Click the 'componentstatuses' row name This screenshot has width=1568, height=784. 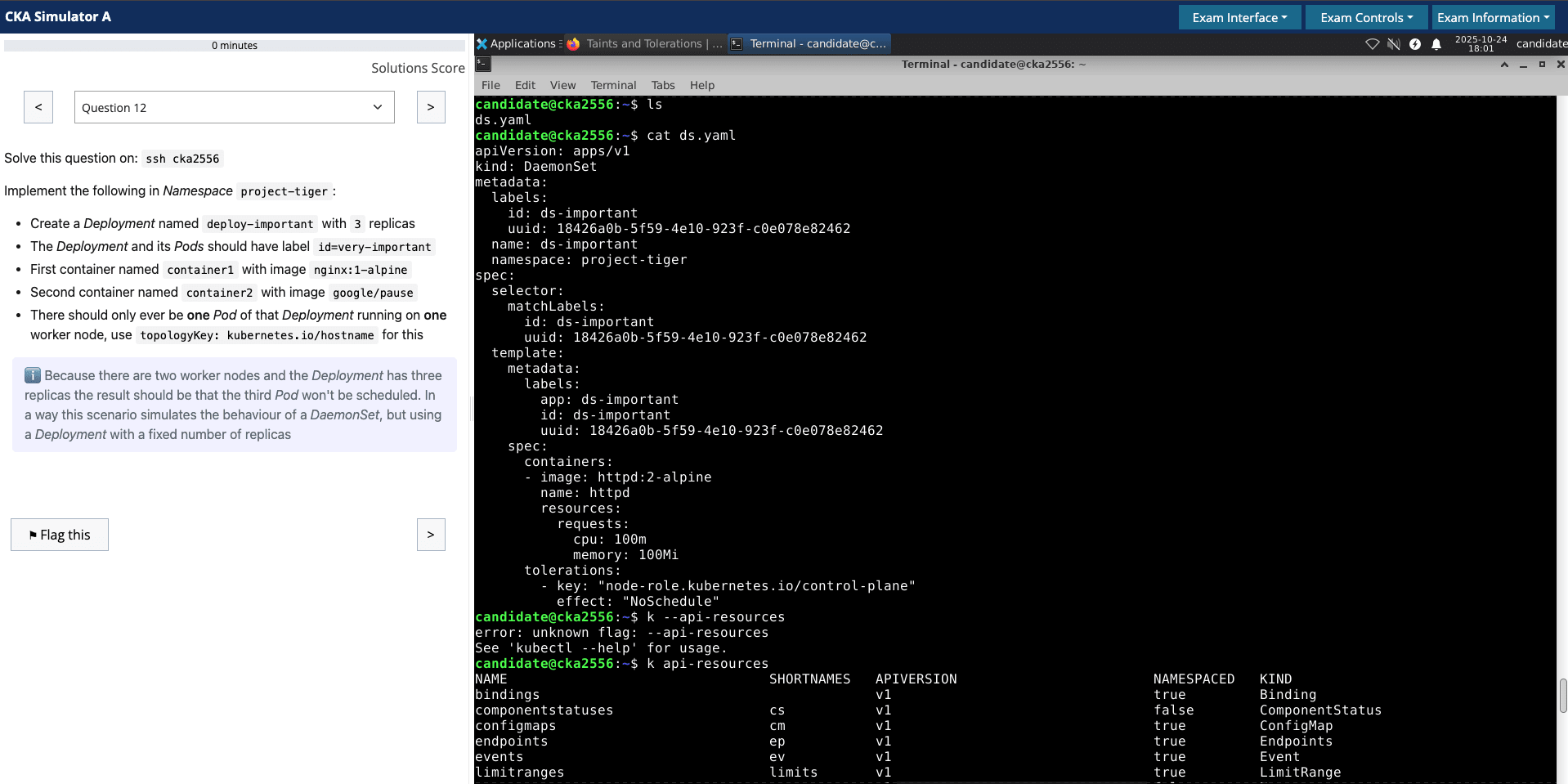pyautogui.click(x=544, y=710)
